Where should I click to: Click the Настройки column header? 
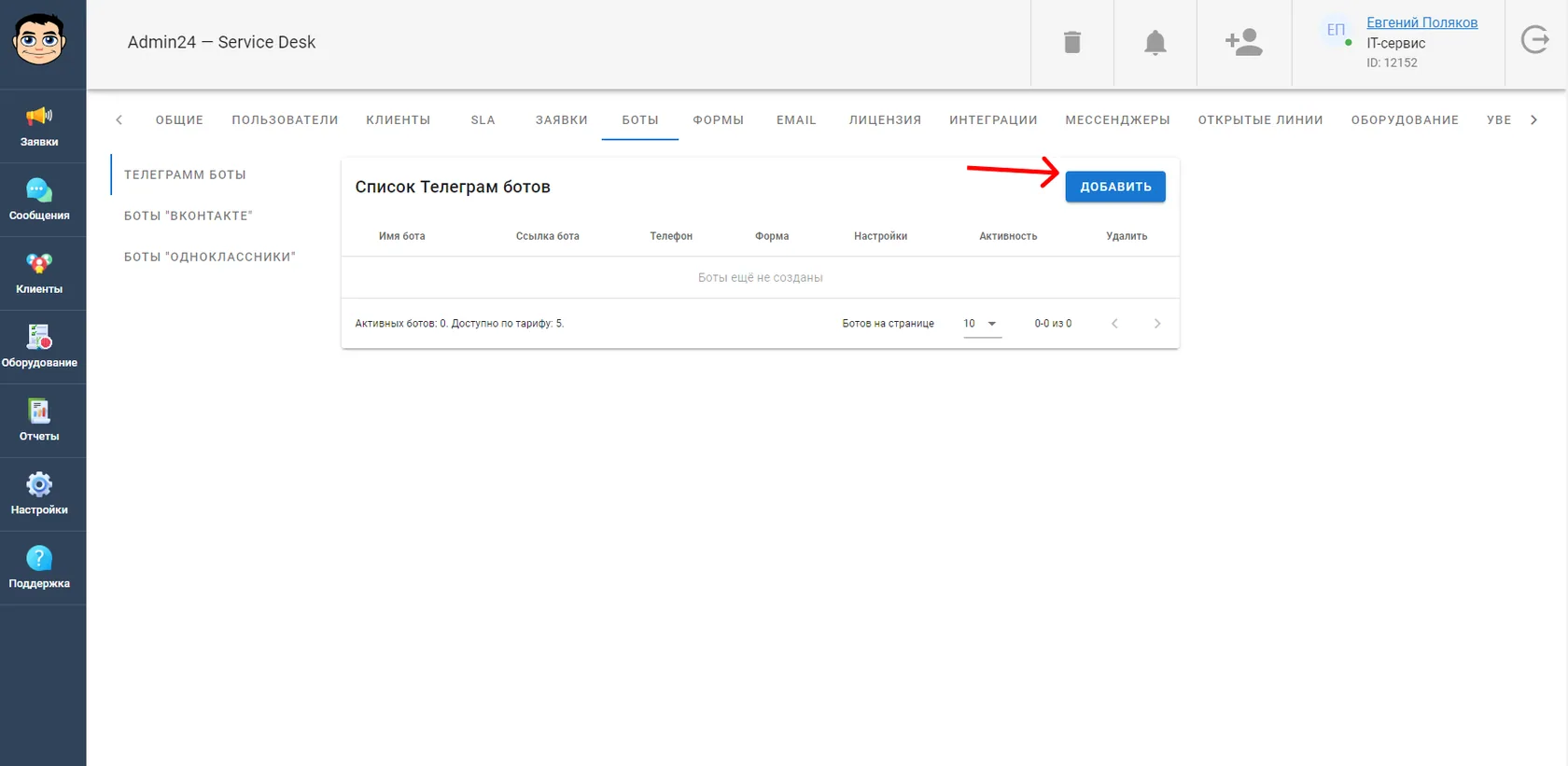880,236
